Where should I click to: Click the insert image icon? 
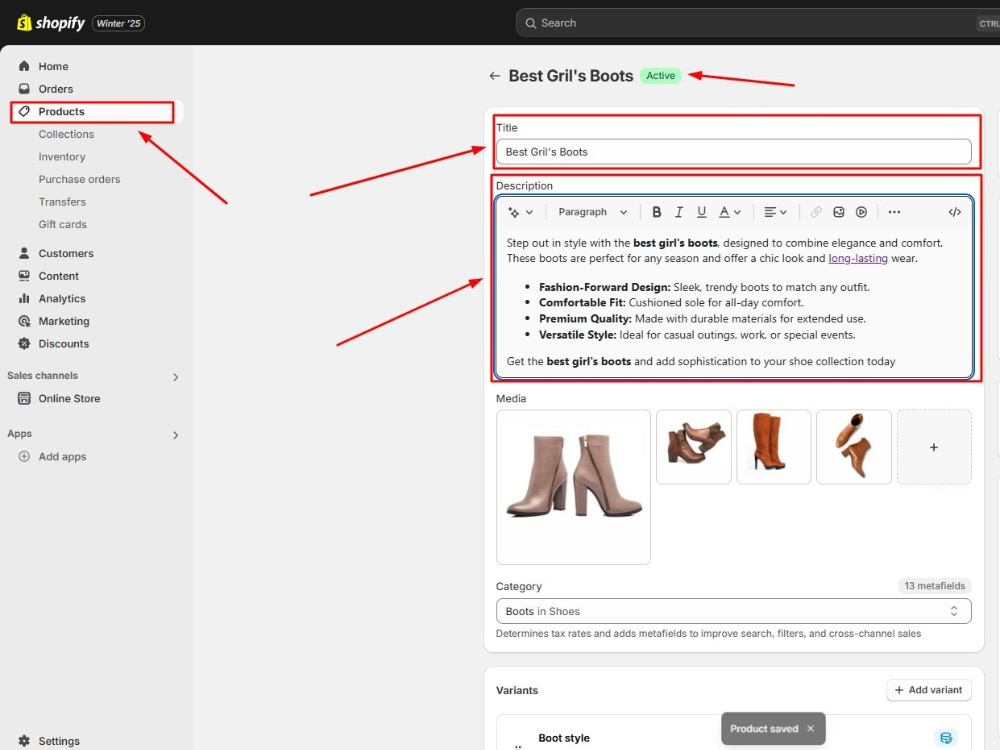839,212
